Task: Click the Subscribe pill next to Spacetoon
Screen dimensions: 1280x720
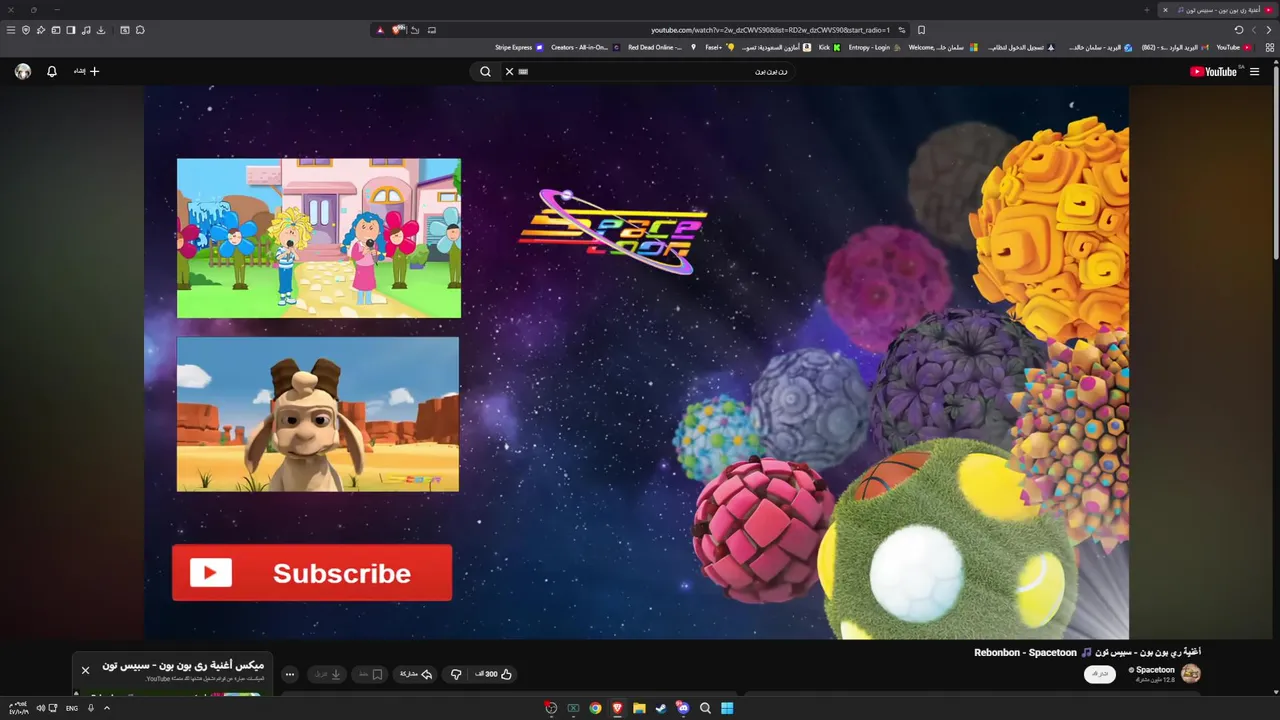Action: 1100,674
